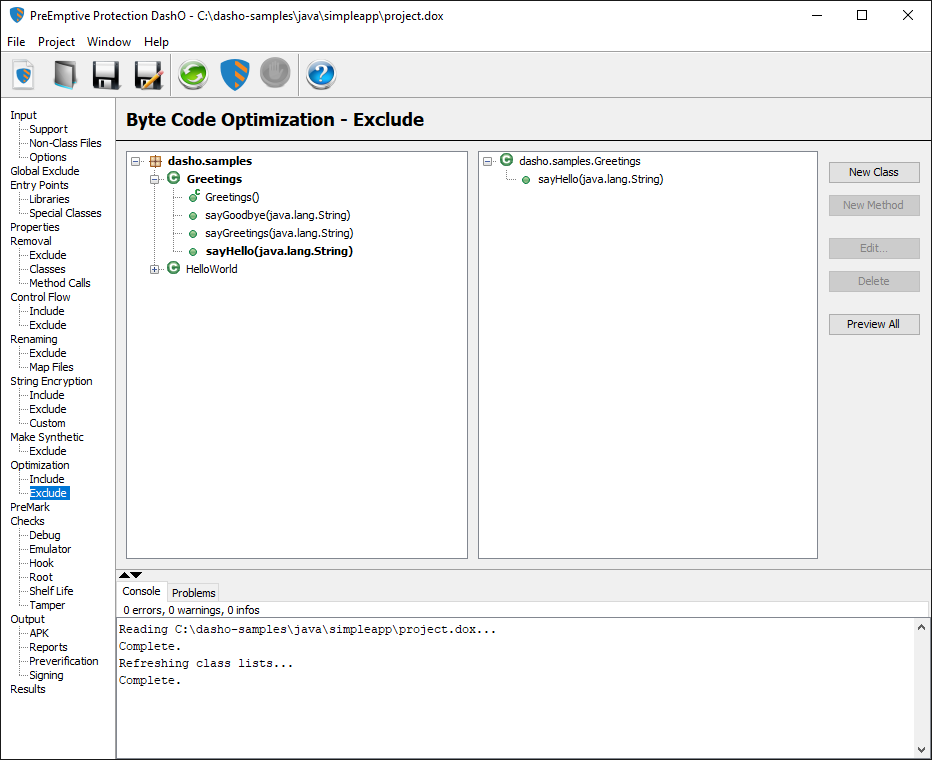The height and width of the screenshot is (760, 932).
Task: Select Tamper under Checks
Action: [x=48, y=606]
